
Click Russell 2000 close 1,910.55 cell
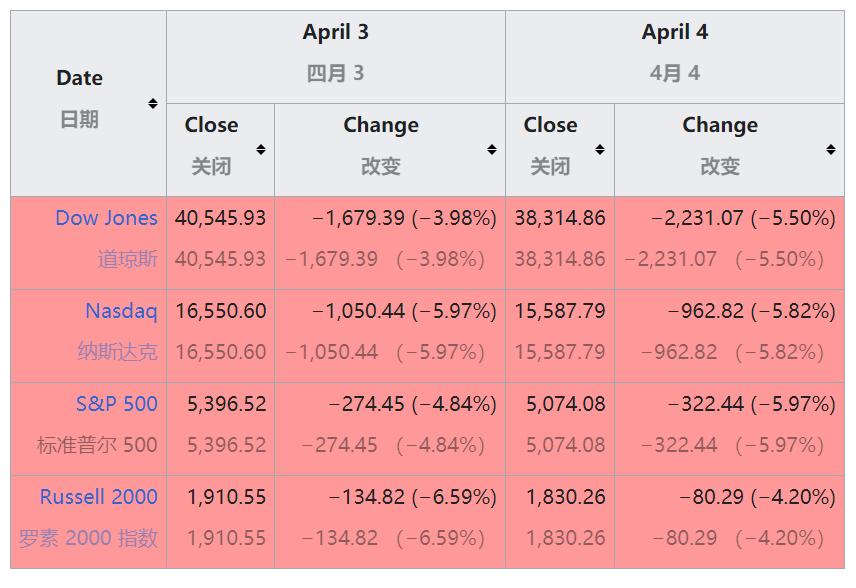(221, 521)
